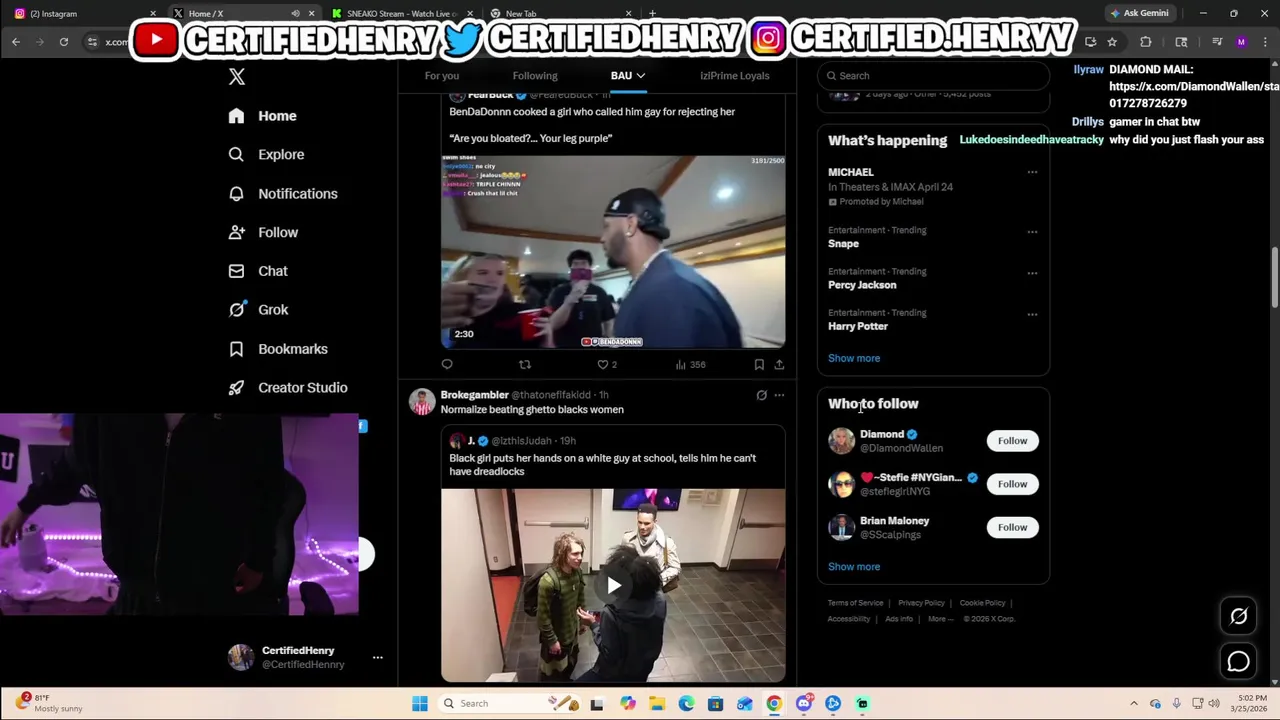Show hidden system tray icons
This screenshot has height=720, width=1280.
(1134, 704)
